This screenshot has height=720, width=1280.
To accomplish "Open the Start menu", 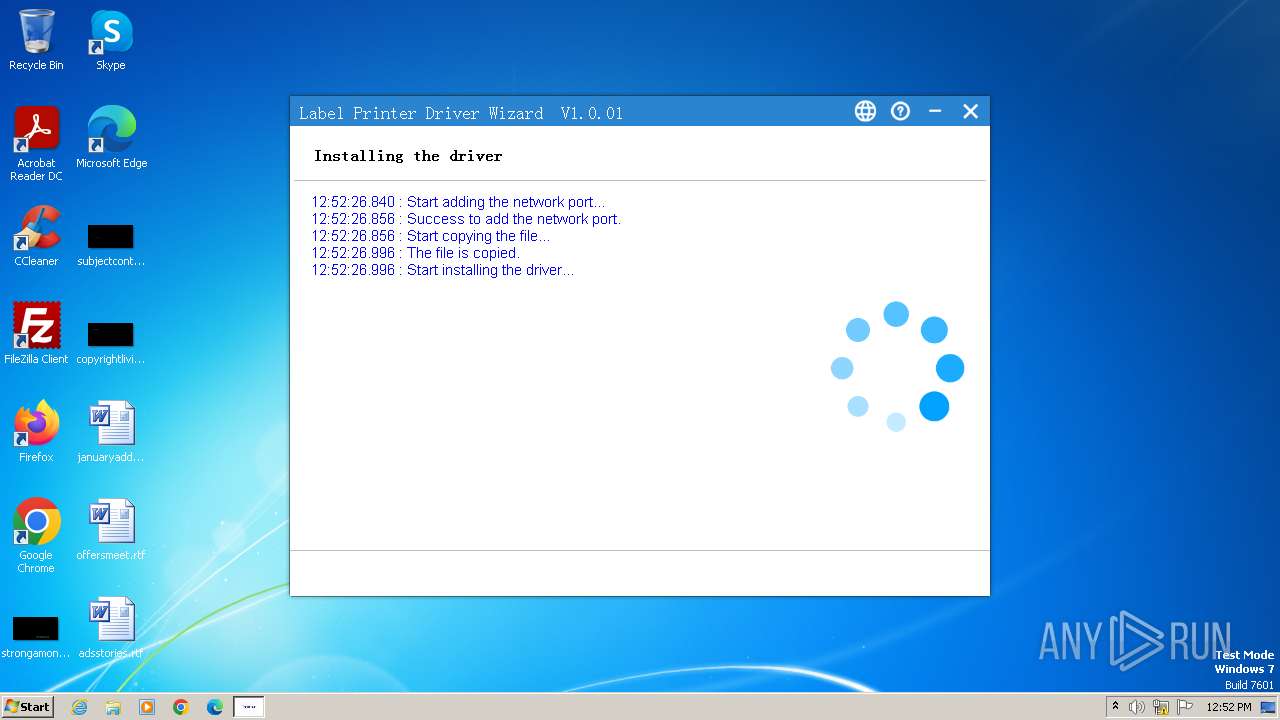I will tap(27, 706).
